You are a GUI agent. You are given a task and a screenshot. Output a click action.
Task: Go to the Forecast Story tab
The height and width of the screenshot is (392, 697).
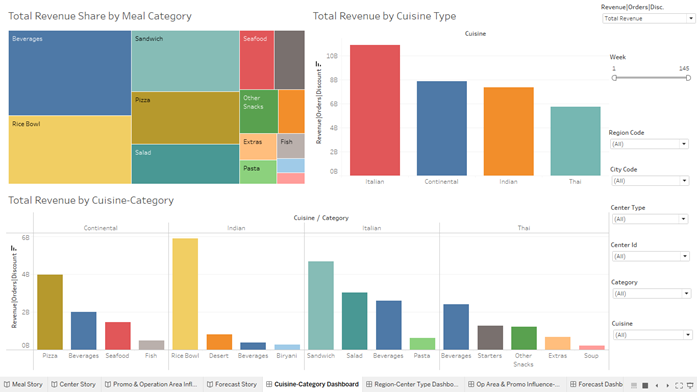232,384
